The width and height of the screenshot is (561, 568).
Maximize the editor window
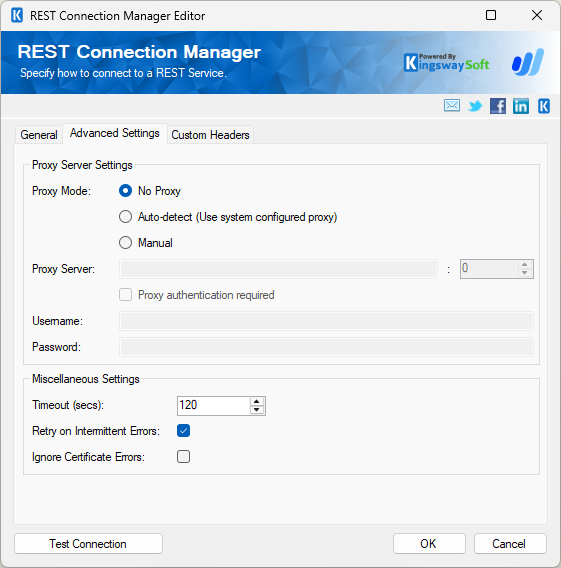tap(491, 15)
